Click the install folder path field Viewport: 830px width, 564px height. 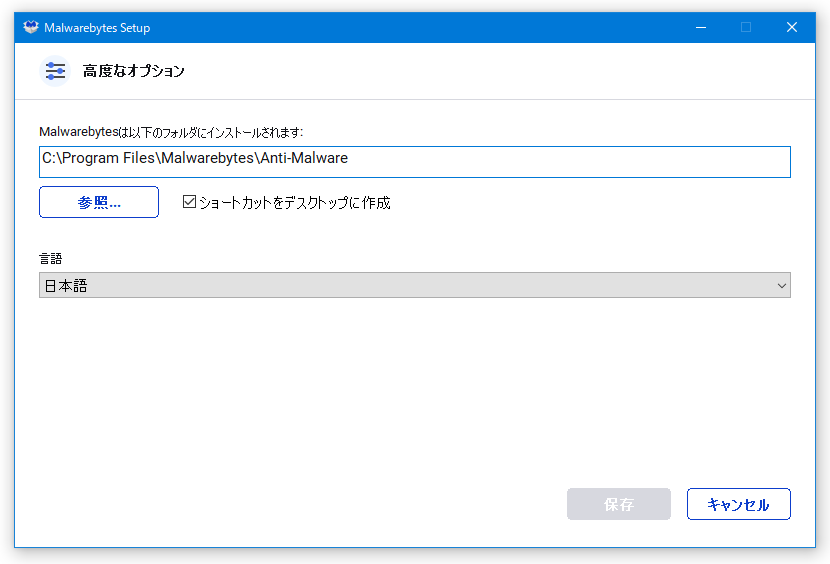coord(414,162)
